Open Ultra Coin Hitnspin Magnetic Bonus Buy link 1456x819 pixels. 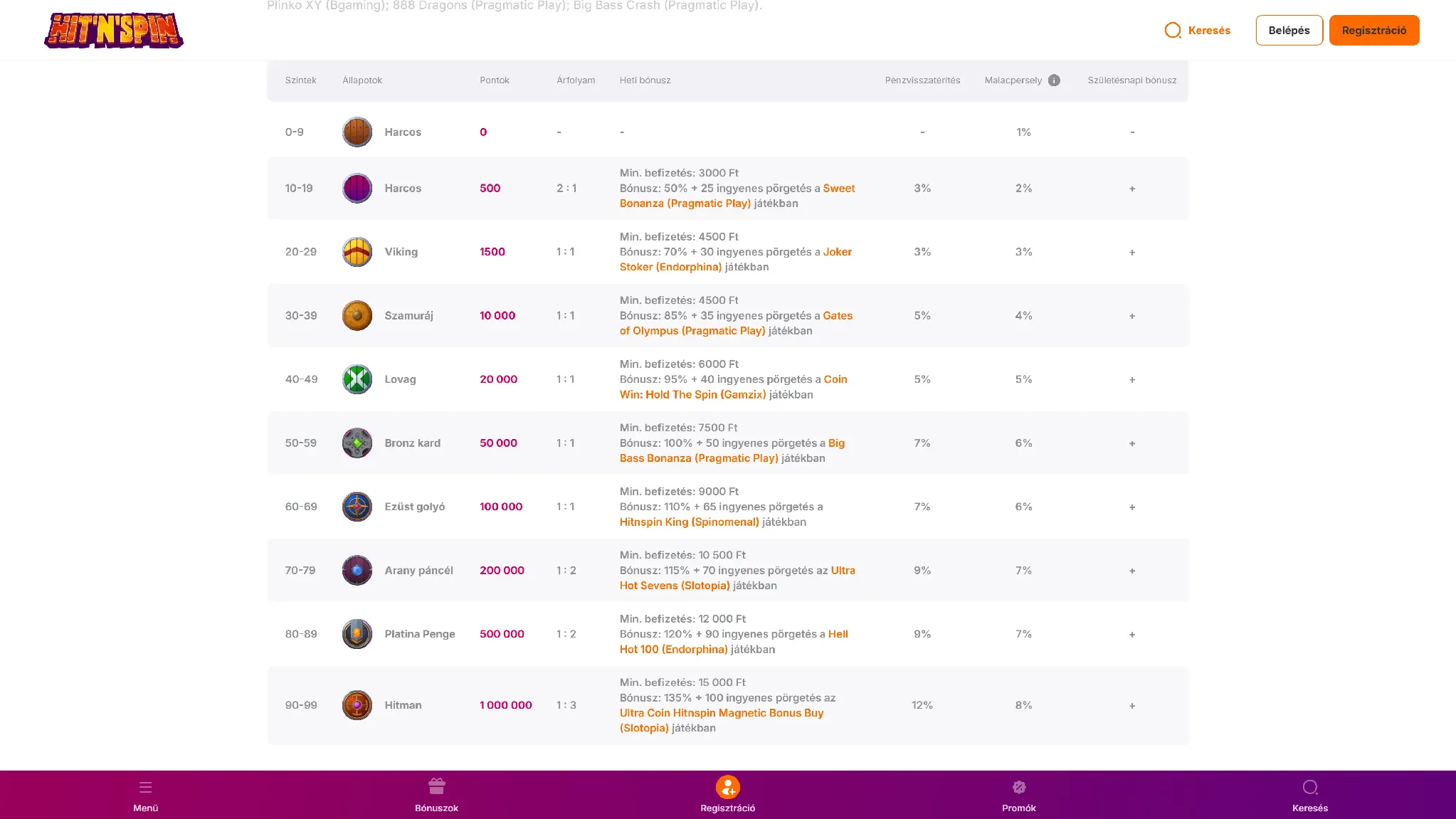point(722,720)
